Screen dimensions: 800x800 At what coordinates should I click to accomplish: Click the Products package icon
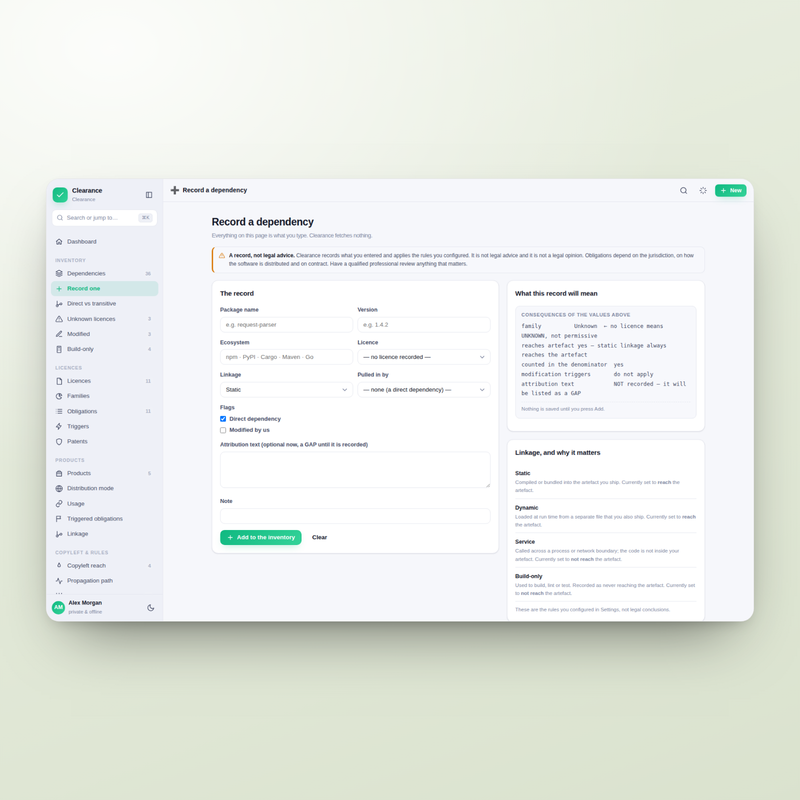[59, 473]
